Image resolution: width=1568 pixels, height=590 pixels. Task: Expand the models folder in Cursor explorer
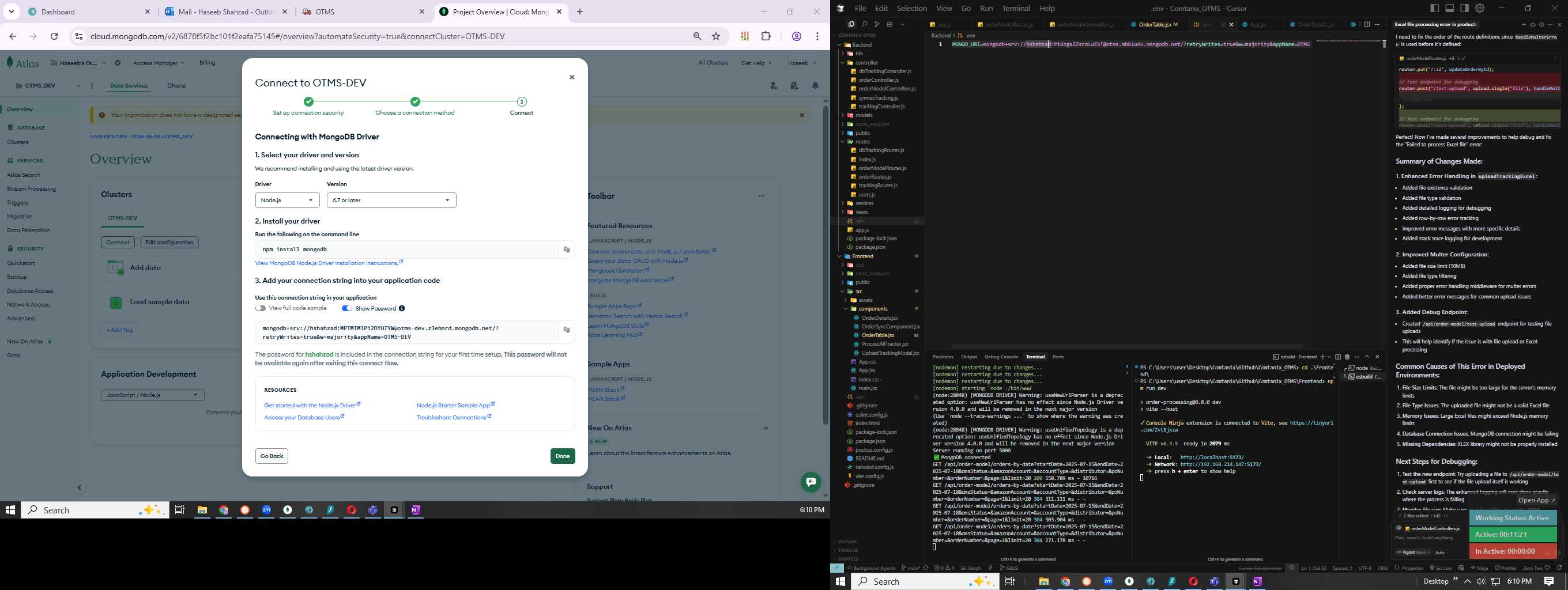[864, 115]
